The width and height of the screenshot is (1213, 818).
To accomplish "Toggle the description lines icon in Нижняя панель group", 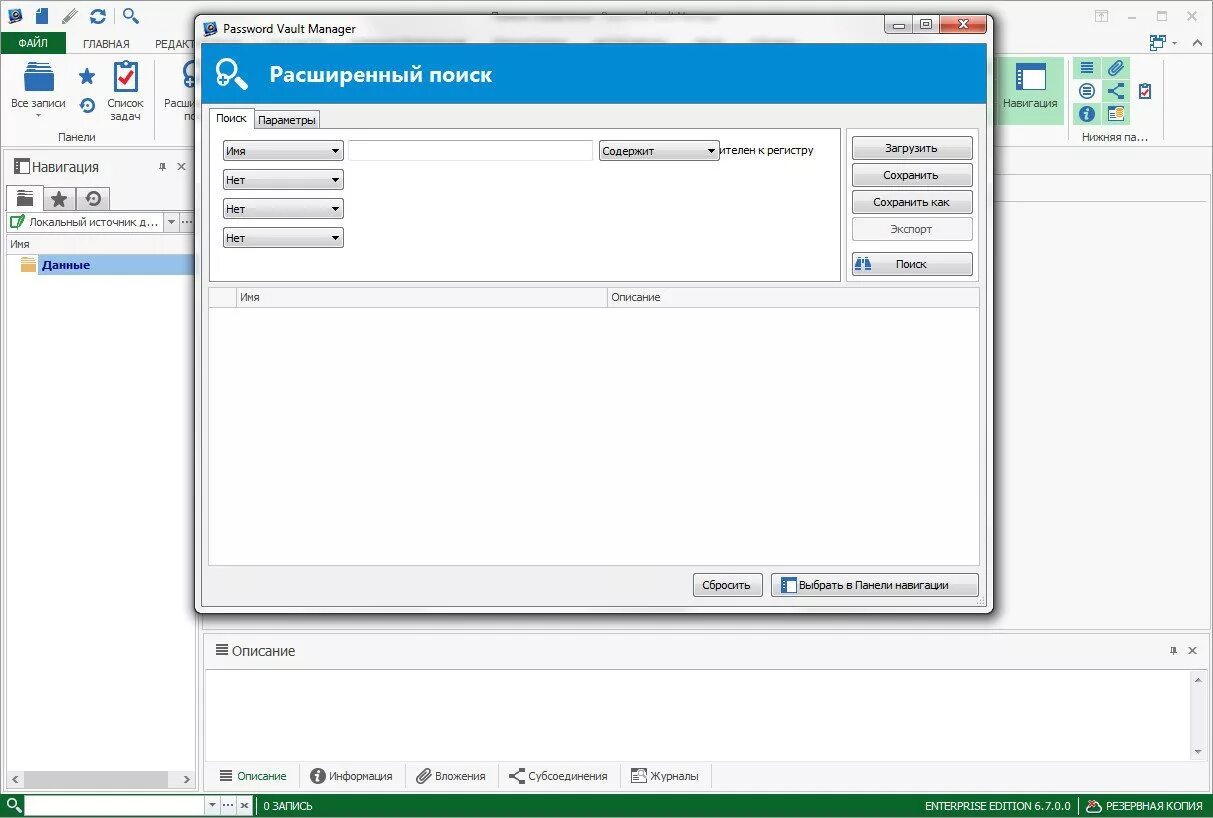I will (x=1087, y=68).
